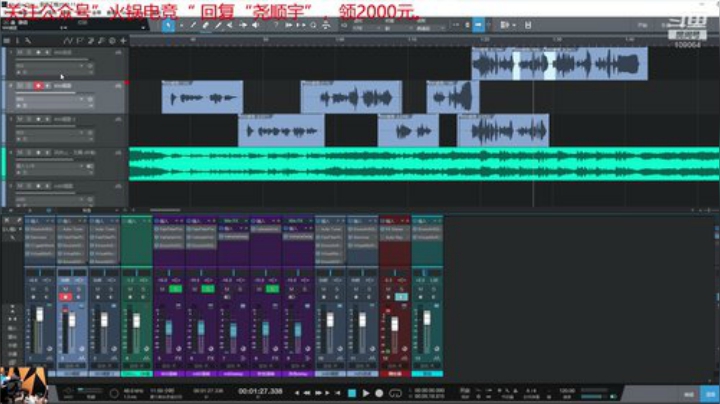Click highlighted blue snap button in toolbar
Viewport: 720px width, 404px height.
tap(478, 25)
